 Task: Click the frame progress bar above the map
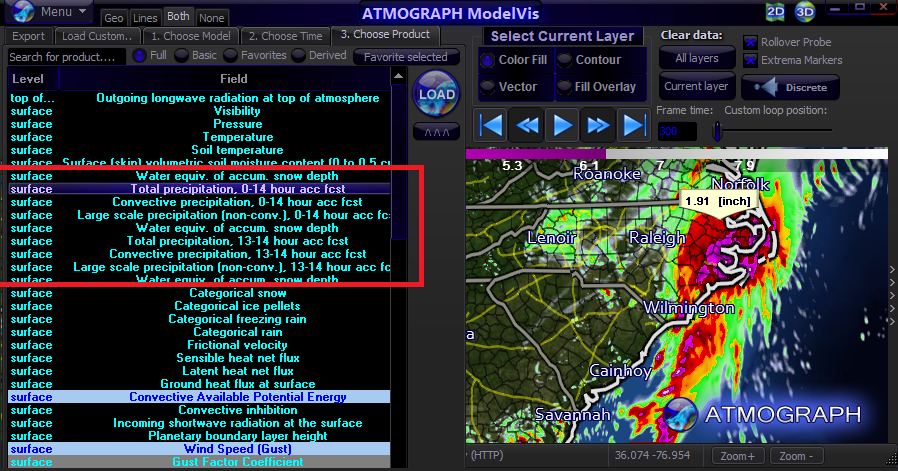pyautogui.click(x=676, y=154)
